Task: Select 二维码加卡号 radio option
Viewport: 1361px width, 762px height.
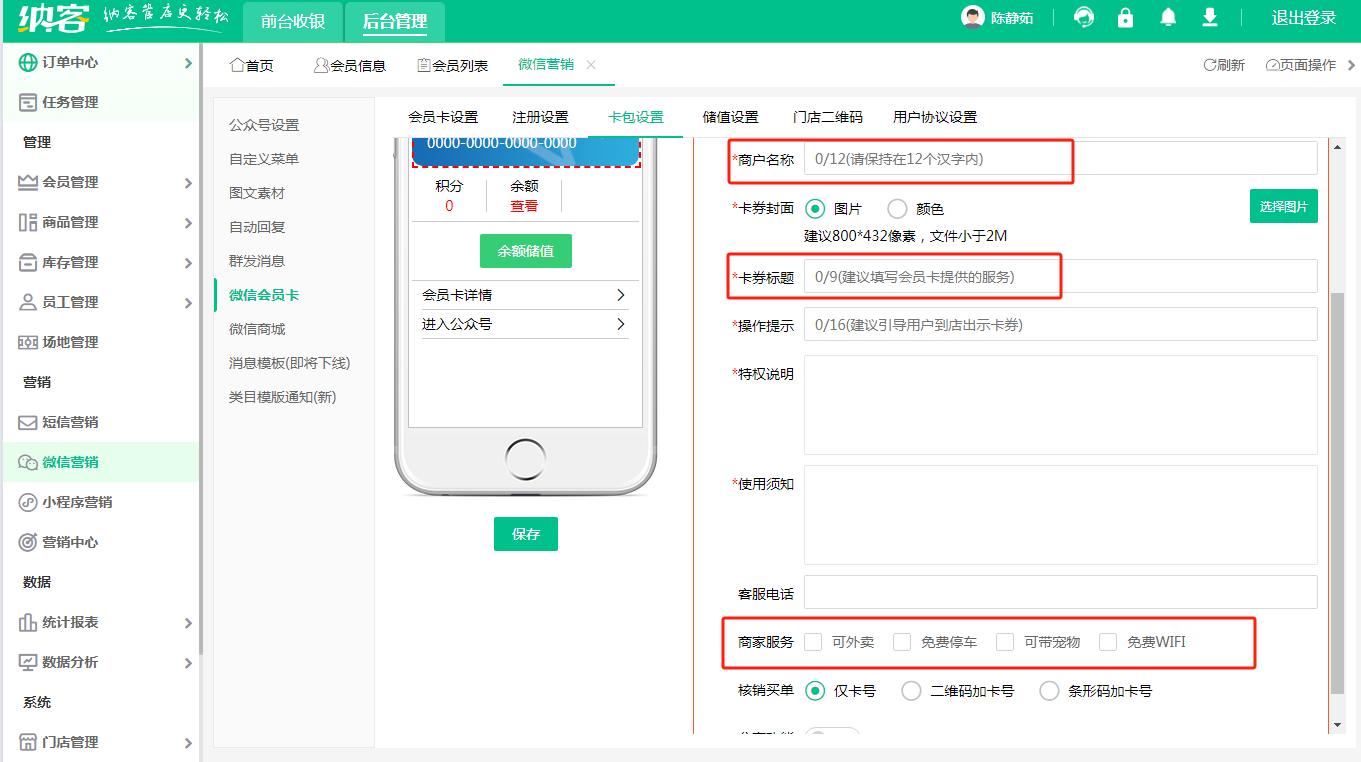Action: [x=911, y=691]
